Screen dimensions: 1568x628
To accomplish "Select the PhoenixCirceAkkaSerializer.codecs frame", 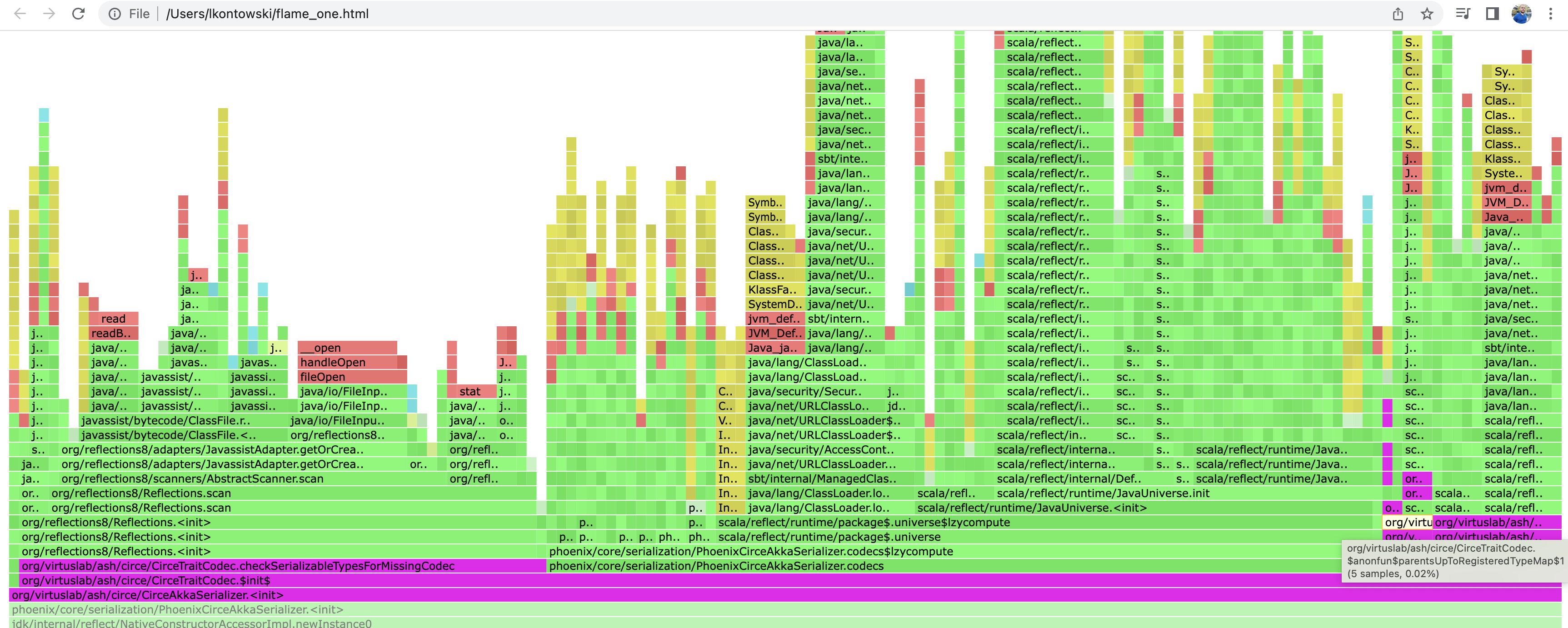I will [x=715, y=566].
